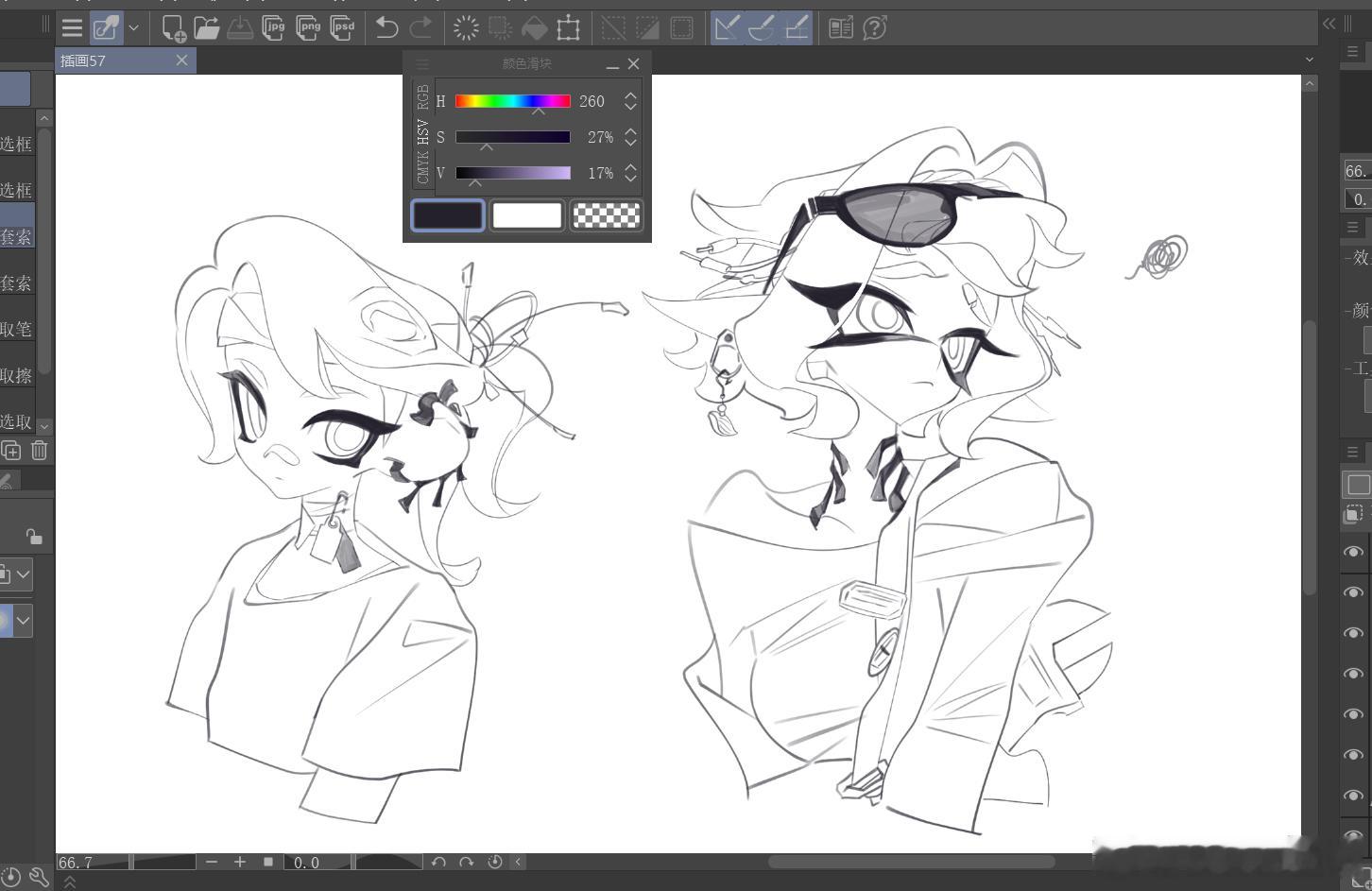Image resolution: width=1372 pixels, height=891 pixels.
Task: Export the canvas as PNG
Action: coord(308,28)
